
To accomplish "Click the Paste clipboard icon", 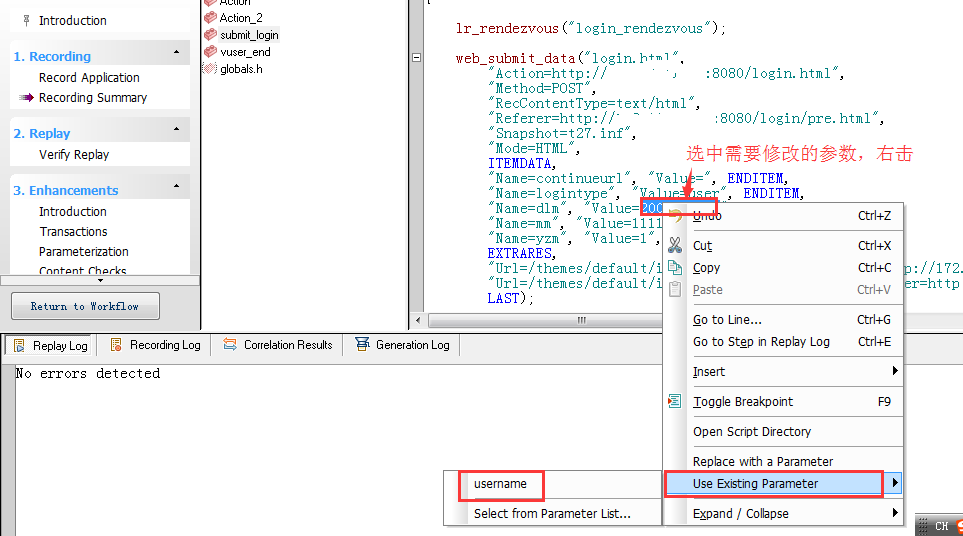I will 675,289.
